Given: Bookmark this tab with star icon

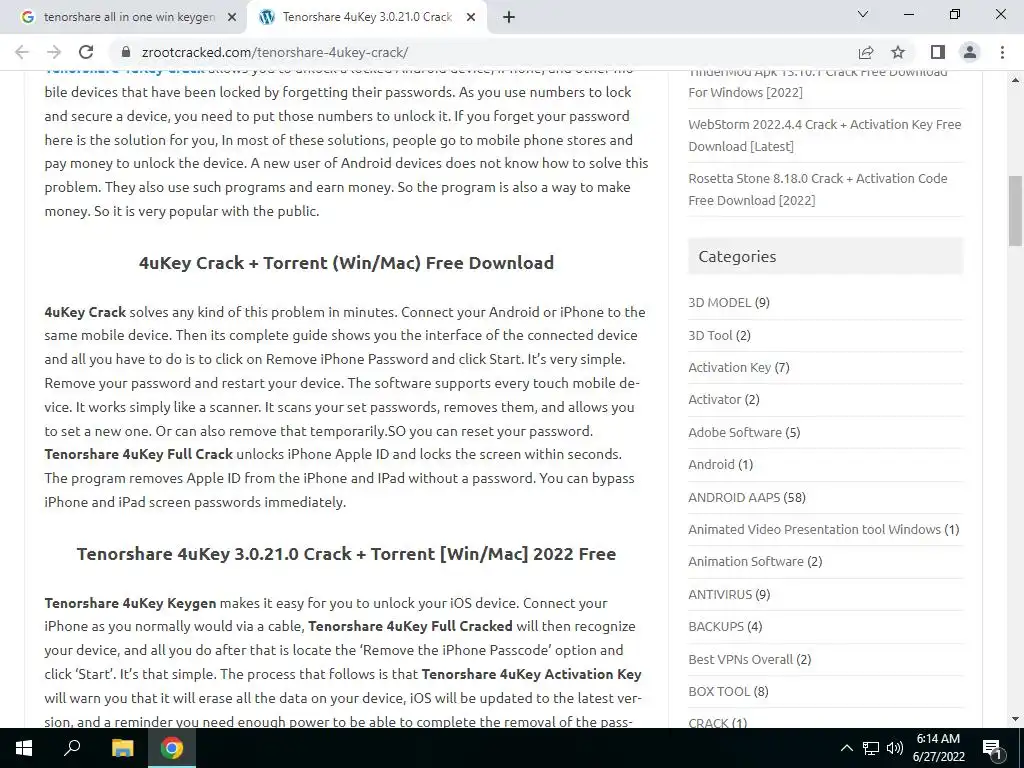Looking at the screenshot, I should pyautogui.click(x=899, y=52).
